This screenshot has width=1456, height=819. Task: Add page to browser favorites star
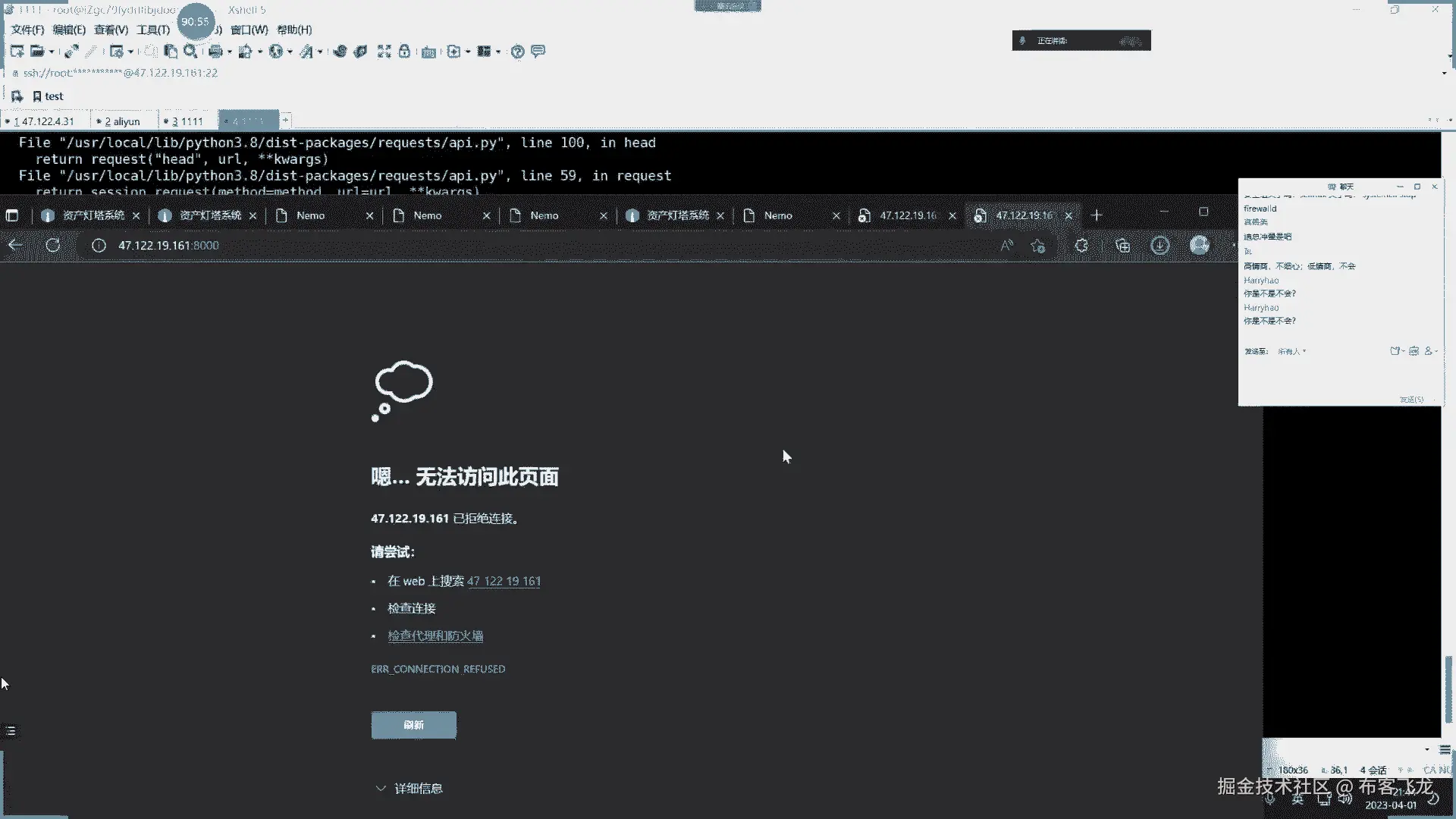coord(1038,246)
